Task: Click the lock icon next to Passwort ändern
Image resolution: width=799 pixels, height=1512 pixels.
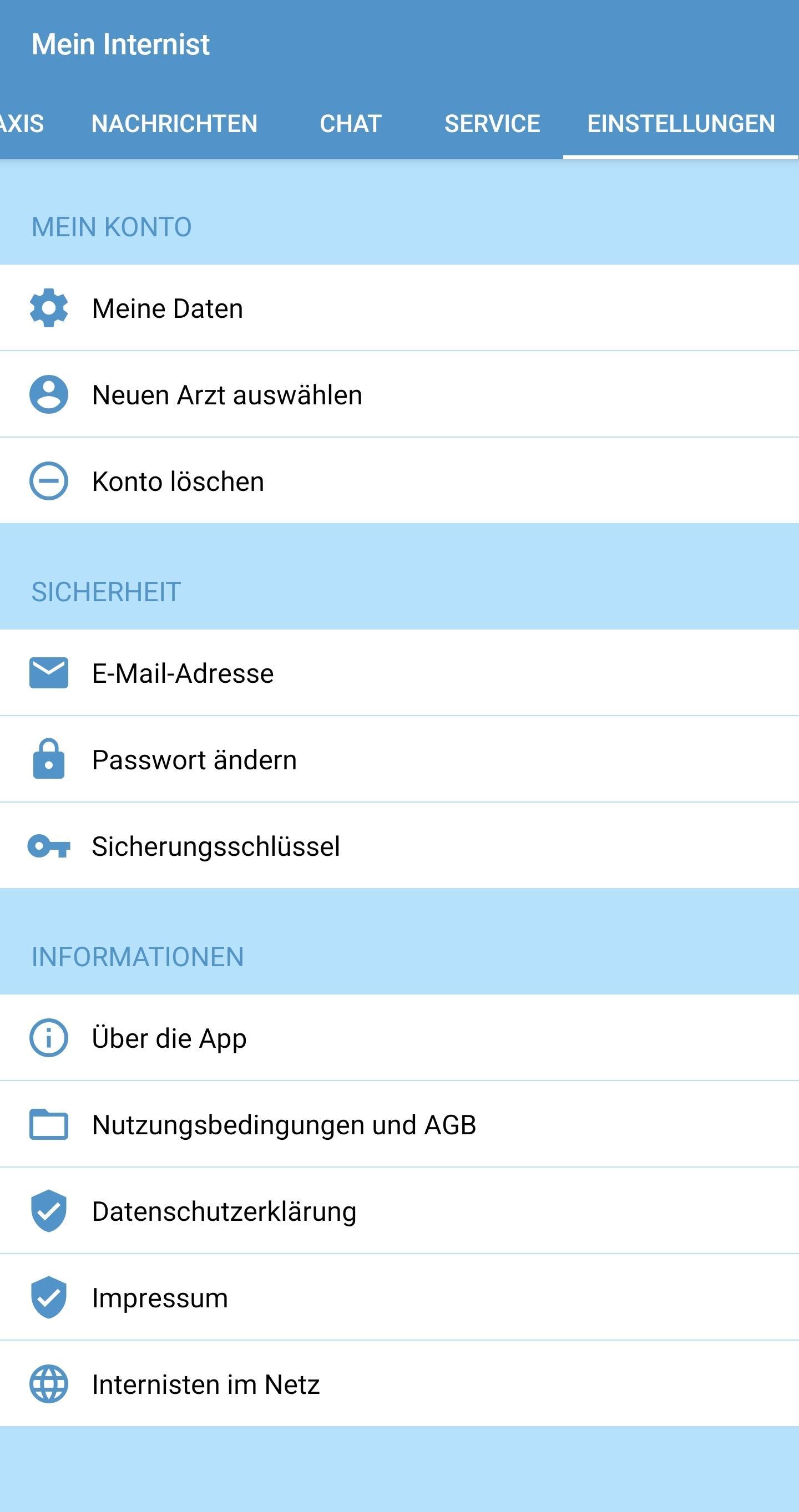Action: click(49, 758)
